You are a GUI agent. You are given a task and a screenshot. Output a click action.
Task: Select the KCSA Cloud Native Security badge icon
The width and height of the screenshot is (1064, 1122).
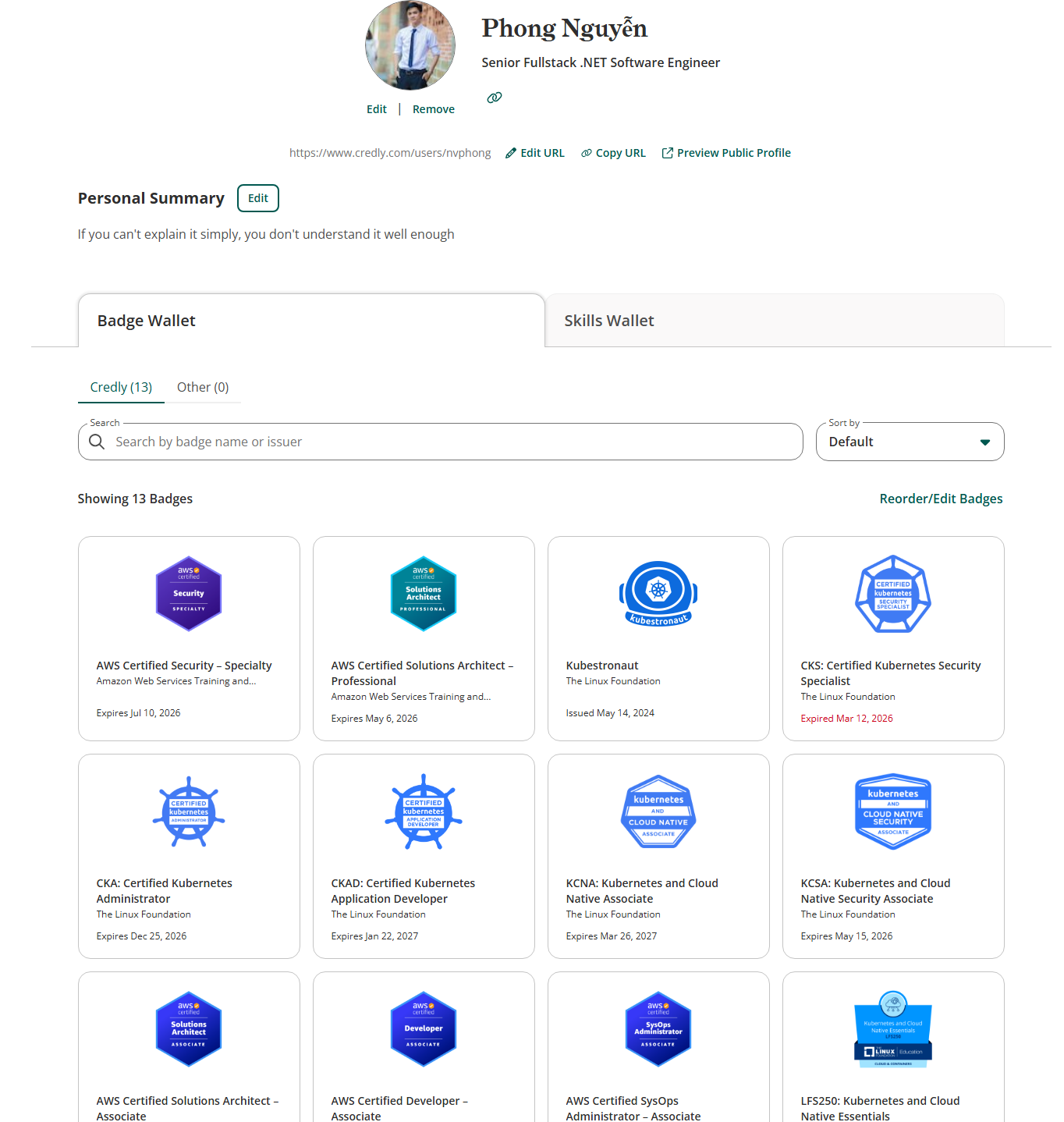893,811
